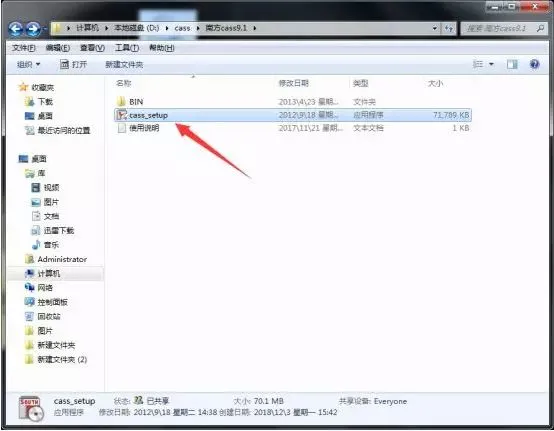
Task: Click 已共享 status in details pane
Action: click(158, 401)
